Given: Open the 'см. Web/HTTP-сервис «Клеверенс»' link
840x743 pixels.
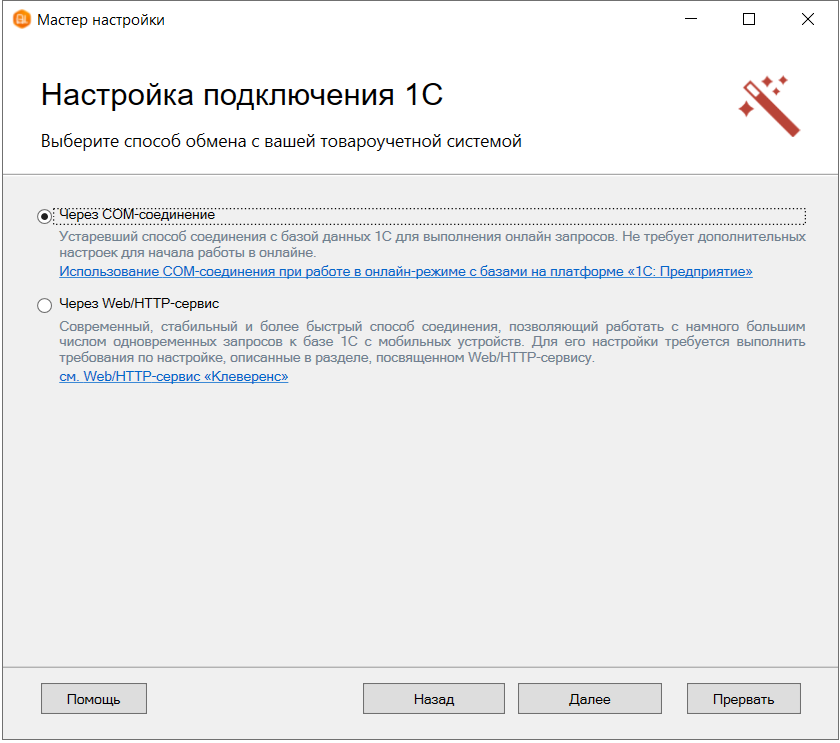Looking at the screenshot, I should pyautogui.click(x=174, y=377).
